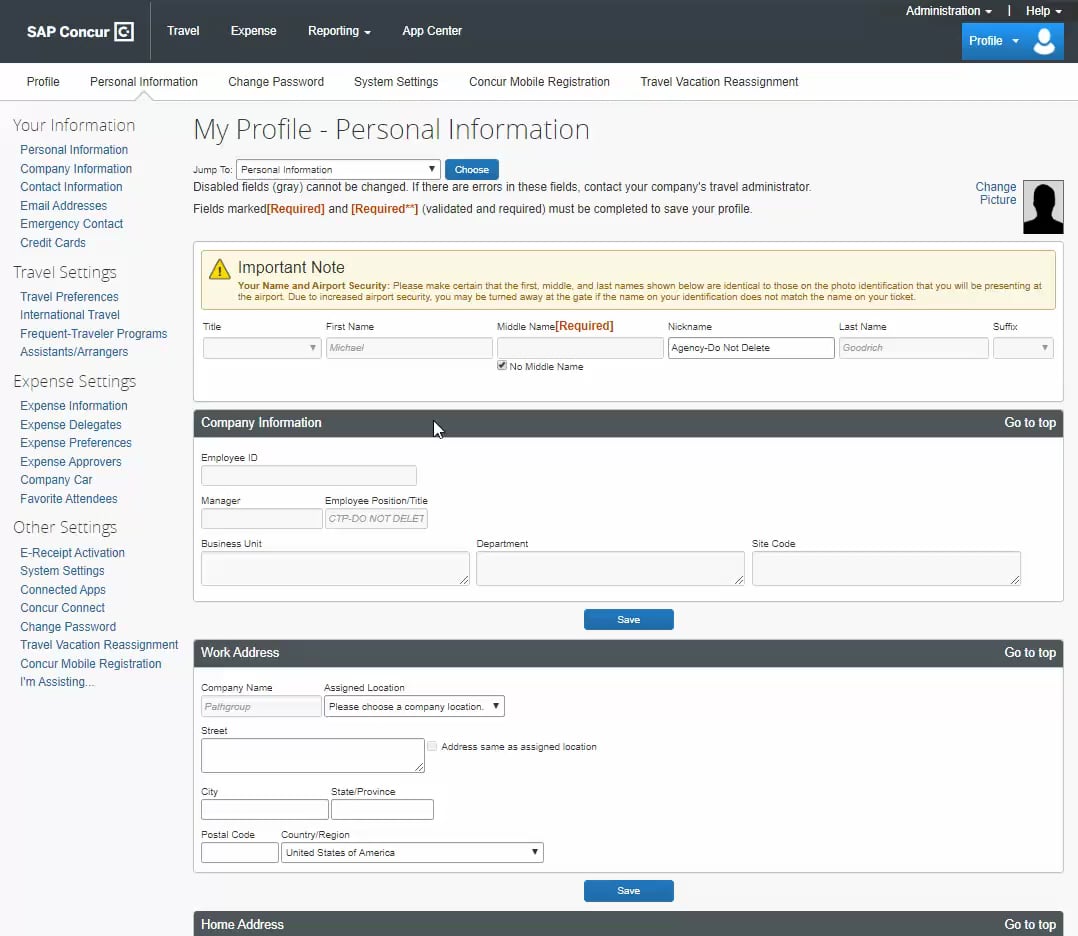1078x936 pixels.
Task: Open the Profile dropdown button
Action: pyautogui.click(x=1012, y=41)
